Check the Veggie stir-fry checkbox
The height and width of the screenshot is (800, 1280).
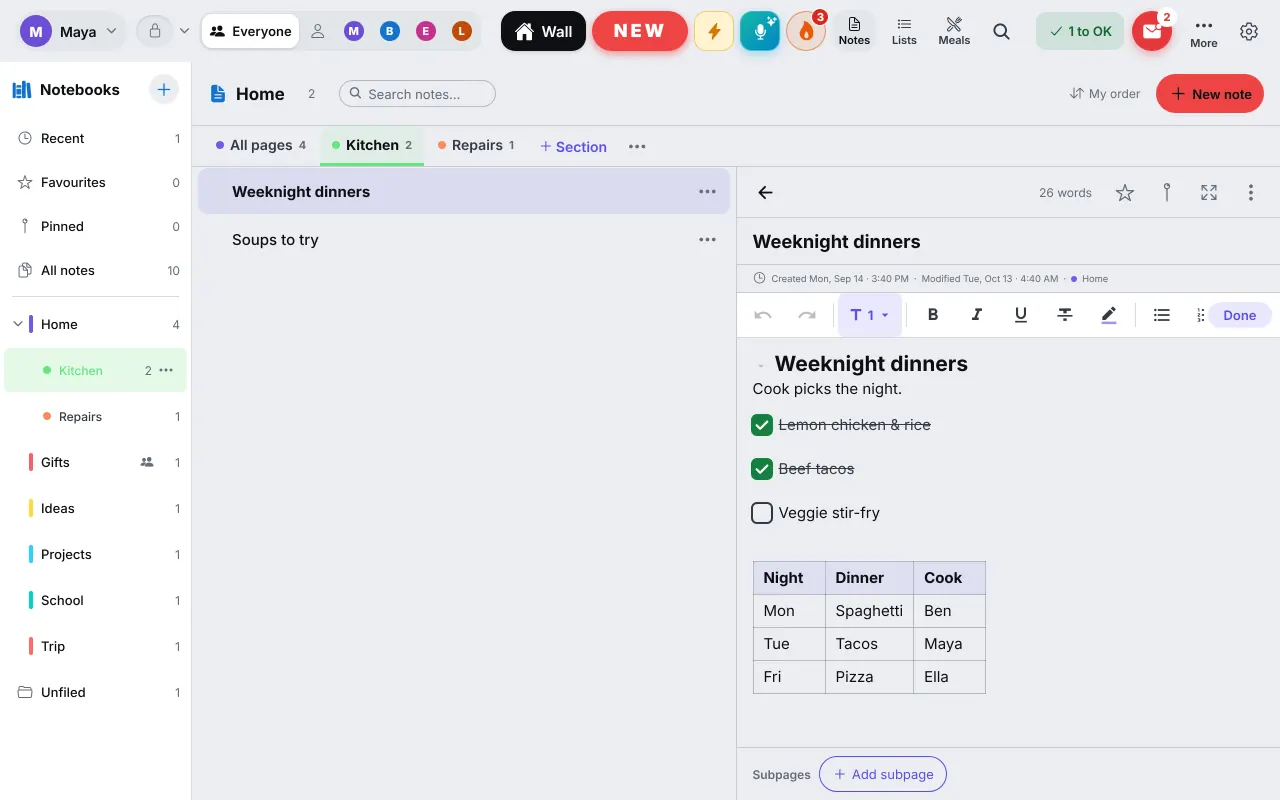pos(762,513)
